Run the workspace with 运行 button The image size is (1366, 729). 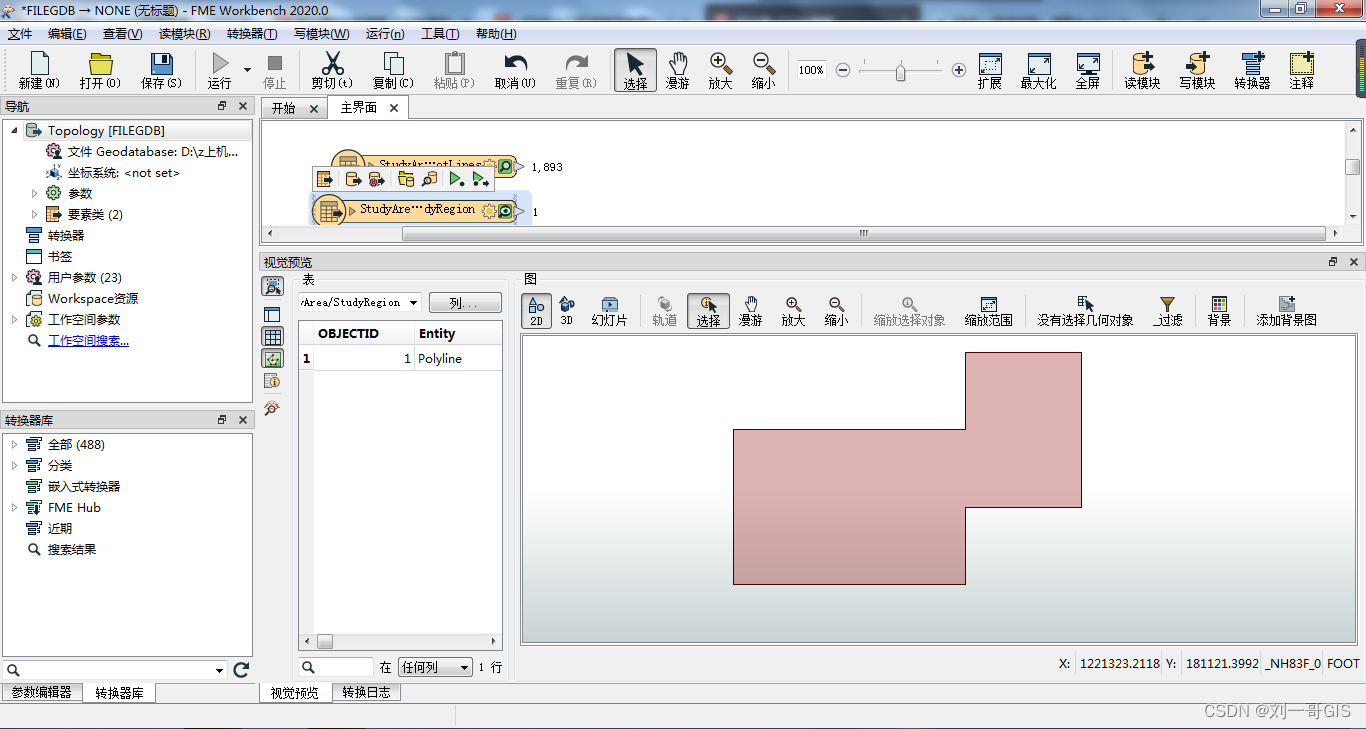pos(220,71)
